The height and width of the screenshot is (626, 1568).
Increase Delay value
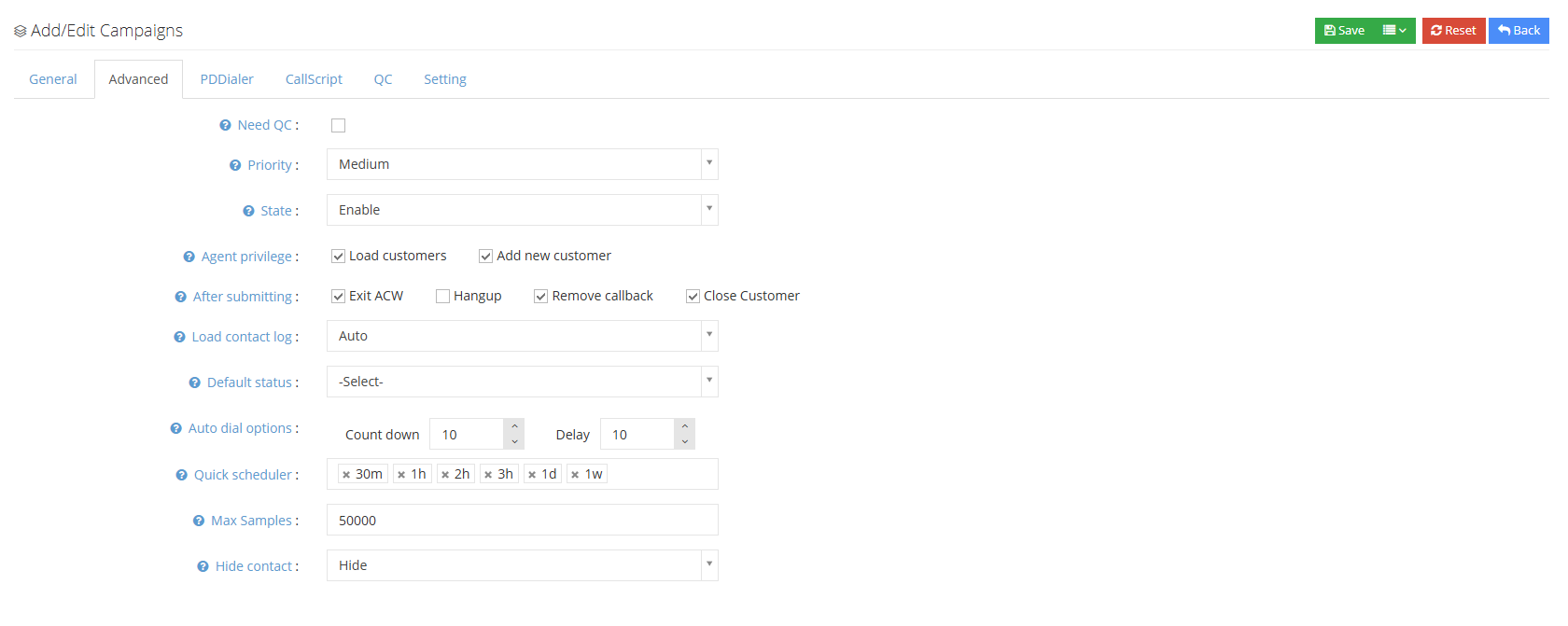[x=685, y=426]
